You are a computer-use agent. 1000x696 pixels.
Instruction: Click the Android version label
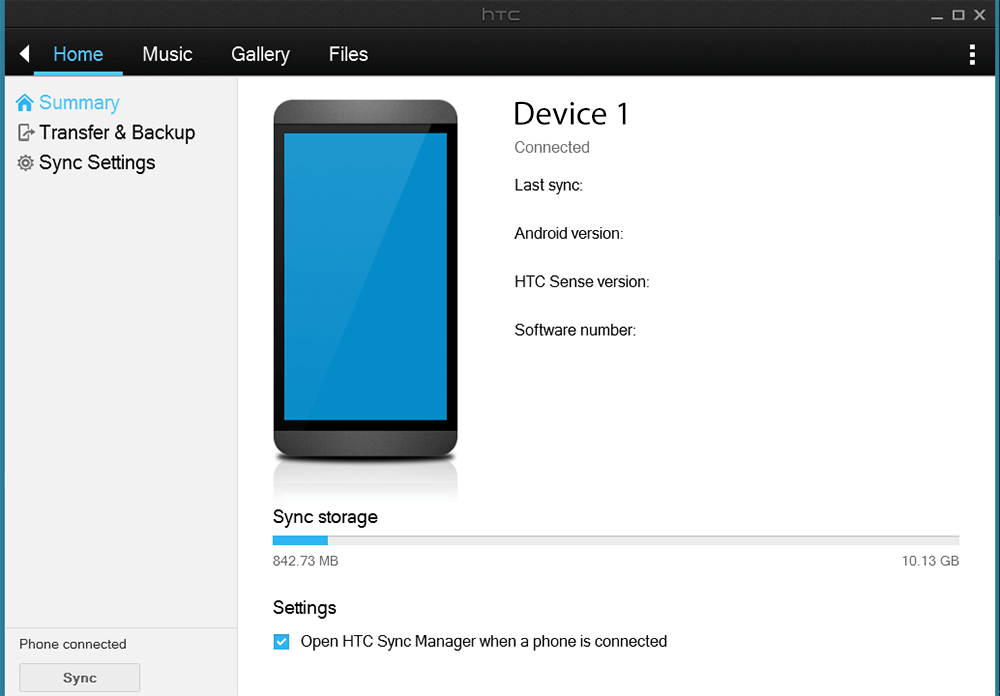(568, 233)
